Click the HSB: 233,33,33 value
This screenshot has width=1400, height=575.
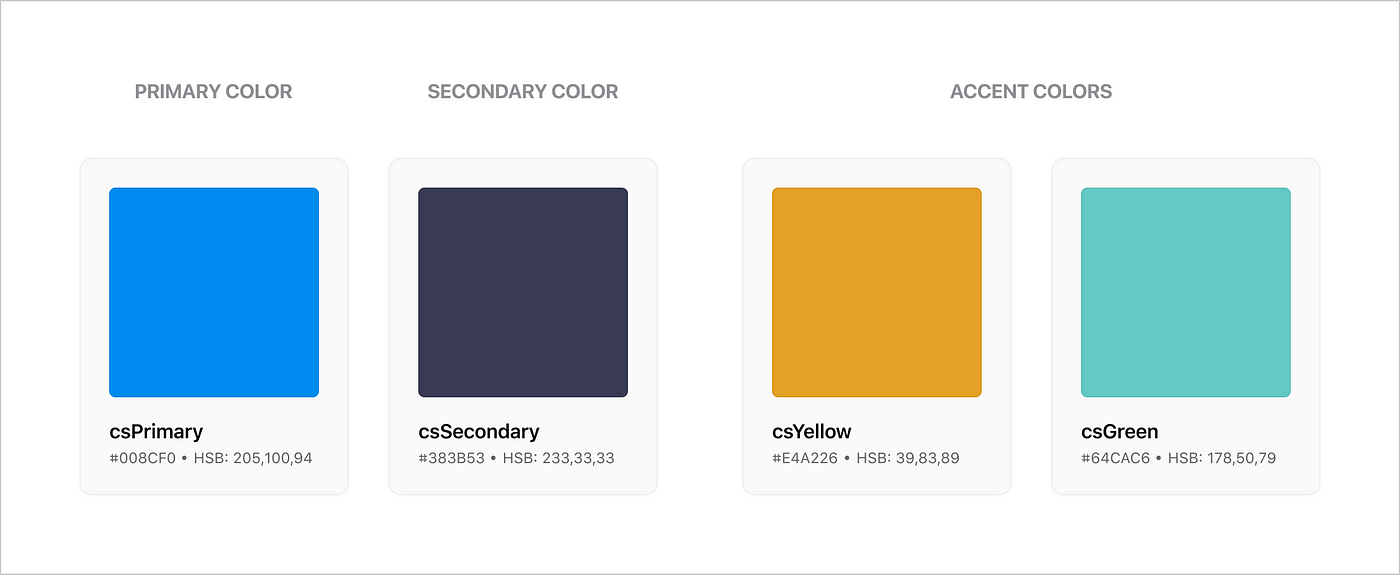click(559, 459)
